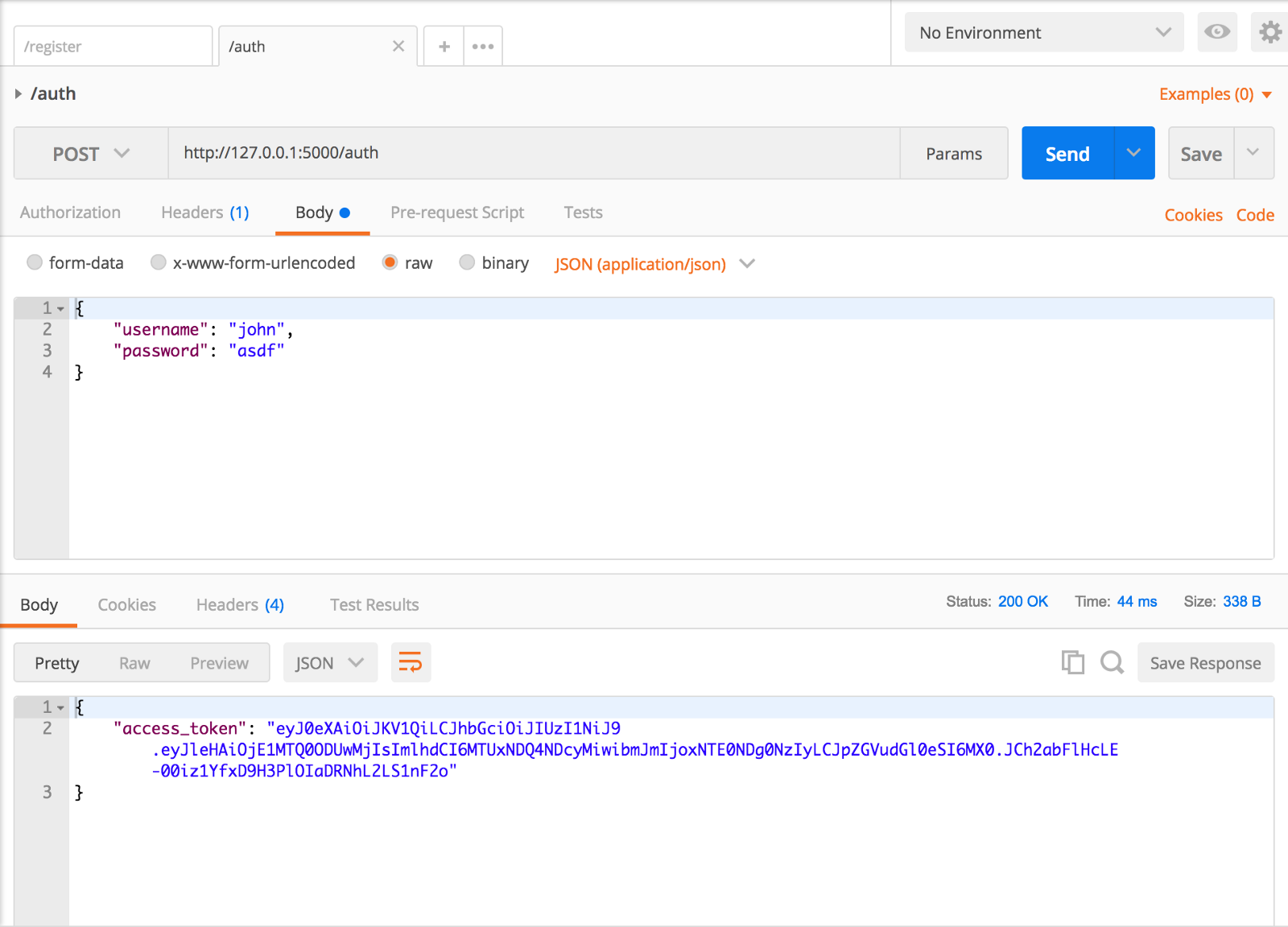Open the settings gear icon
Image resolution: width=1288 pixels, height=927 pixels.
coord(1269,32)
